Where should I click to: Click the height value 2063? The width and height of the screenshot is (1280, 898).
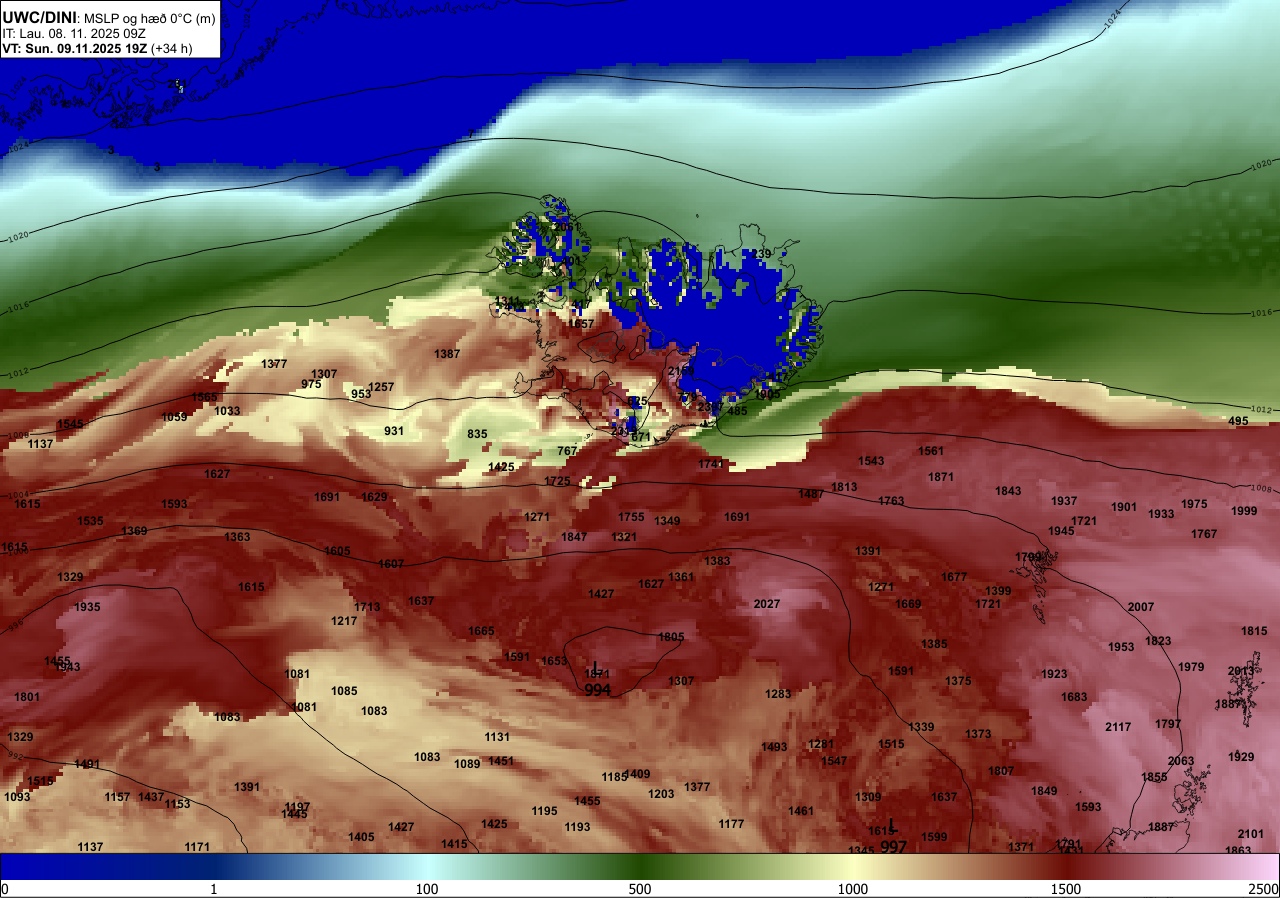(1181, 761)
